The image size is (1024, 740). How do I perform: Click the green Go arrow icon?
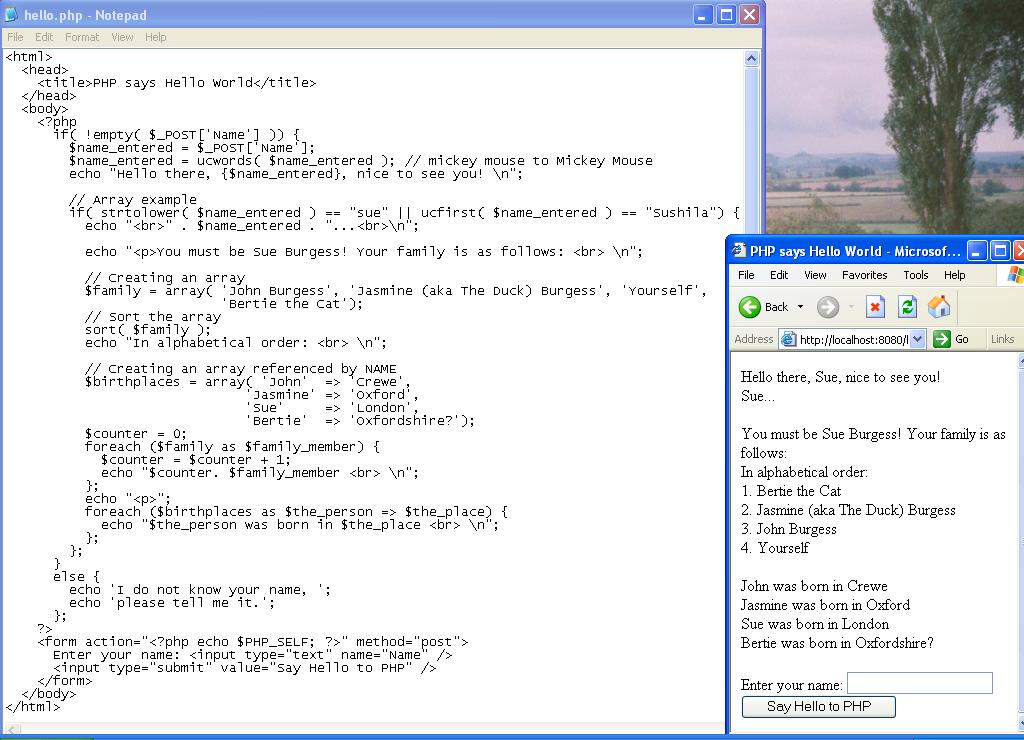point(942,339)
